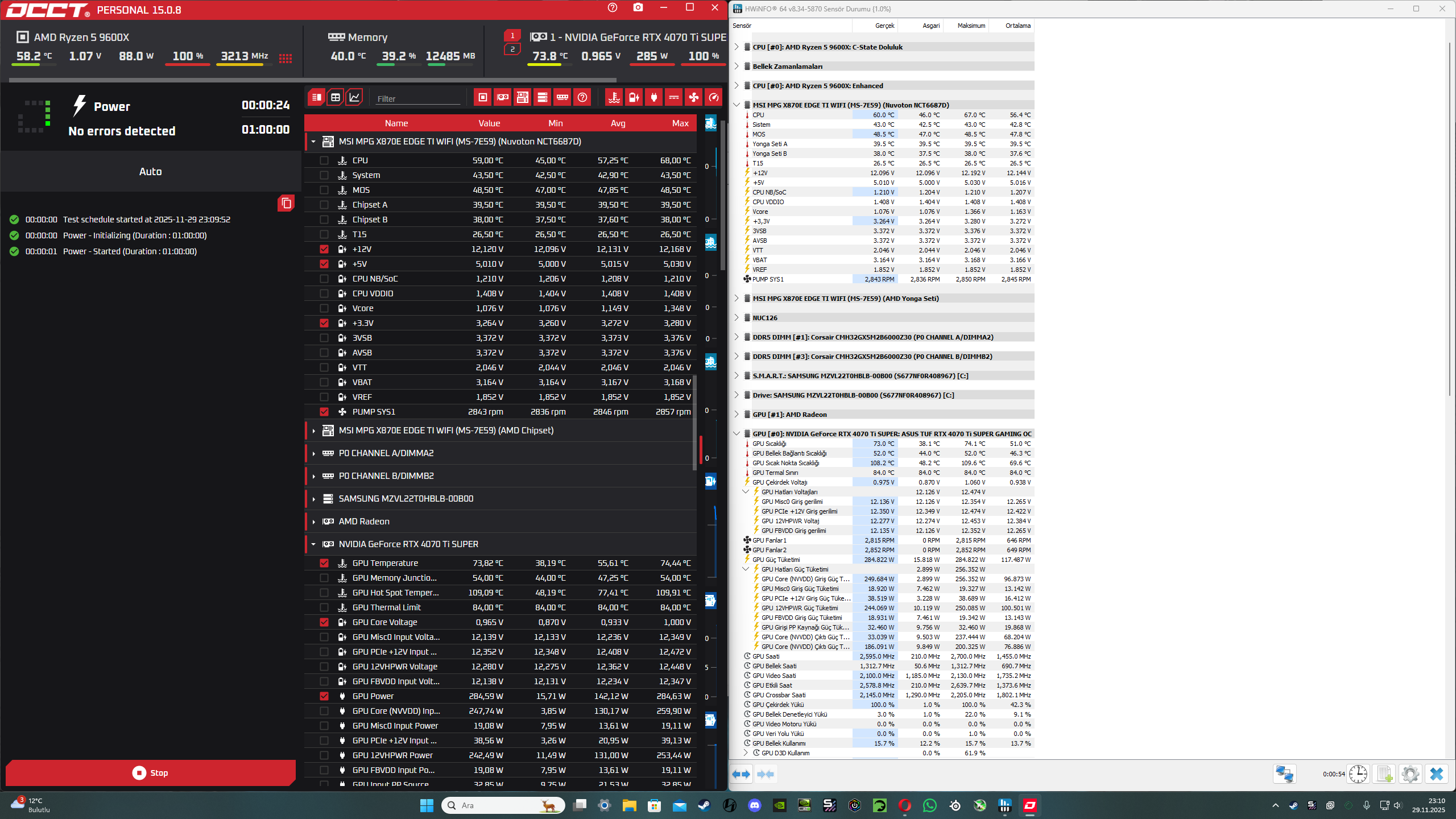Close HWiNFO sensors with the blue X button
Screen dimensions: 1456x819
pos(1437,773)
